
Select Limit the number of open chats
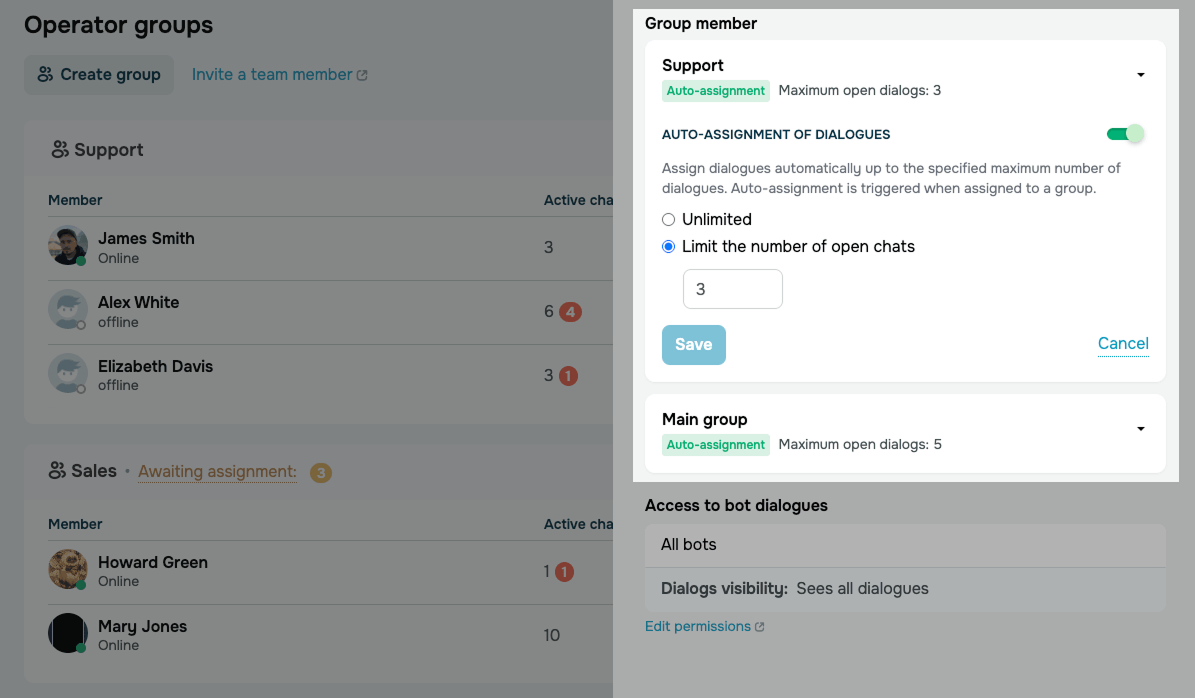coord(668,247)
